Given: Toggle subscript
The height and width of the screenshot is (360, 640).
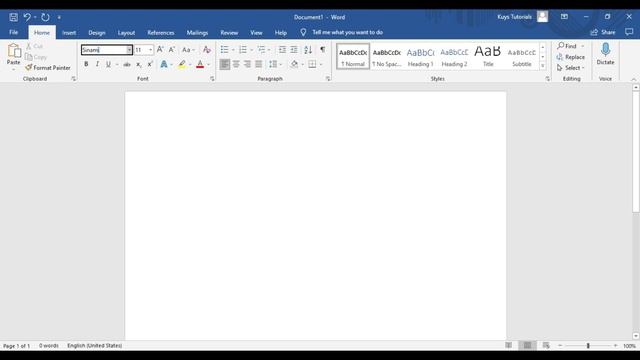Looking at the screenshot, I should pyautogui.click(x=139, y=64).
